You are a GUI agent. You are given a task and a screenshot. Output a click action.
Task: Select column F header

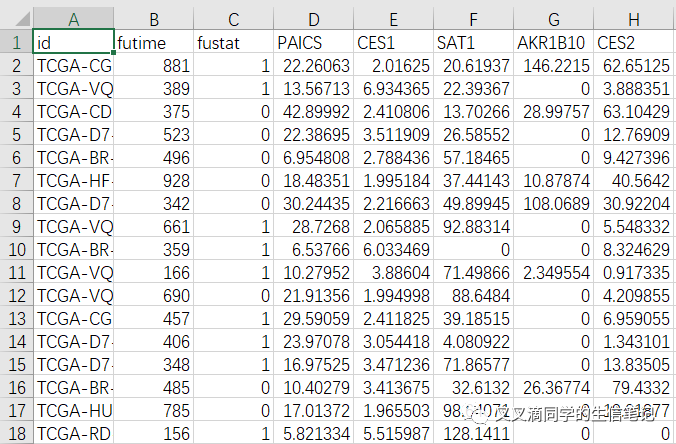click(473, 19)
